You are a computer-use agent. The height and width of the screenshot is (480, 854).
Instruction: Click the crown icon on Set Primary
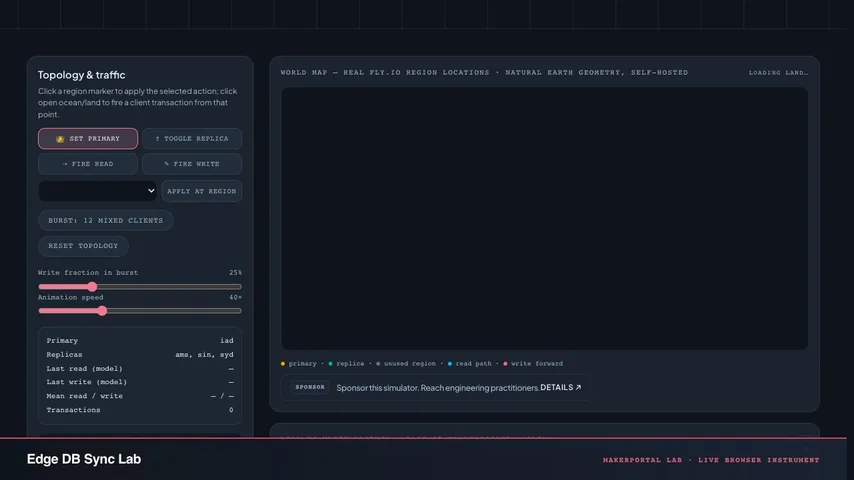coord(60,139)
